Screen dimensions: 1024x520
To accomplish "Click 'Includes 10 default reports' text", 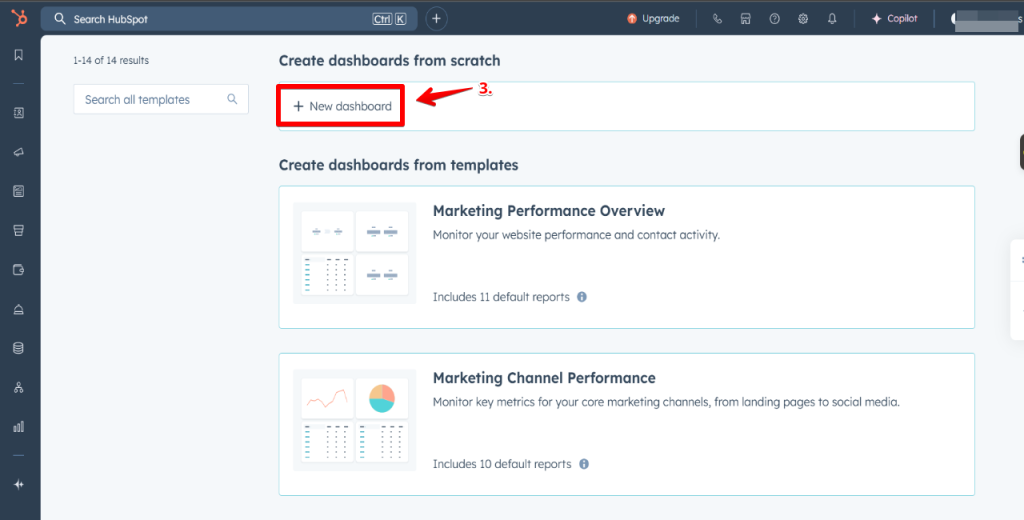I will point(502,464).
